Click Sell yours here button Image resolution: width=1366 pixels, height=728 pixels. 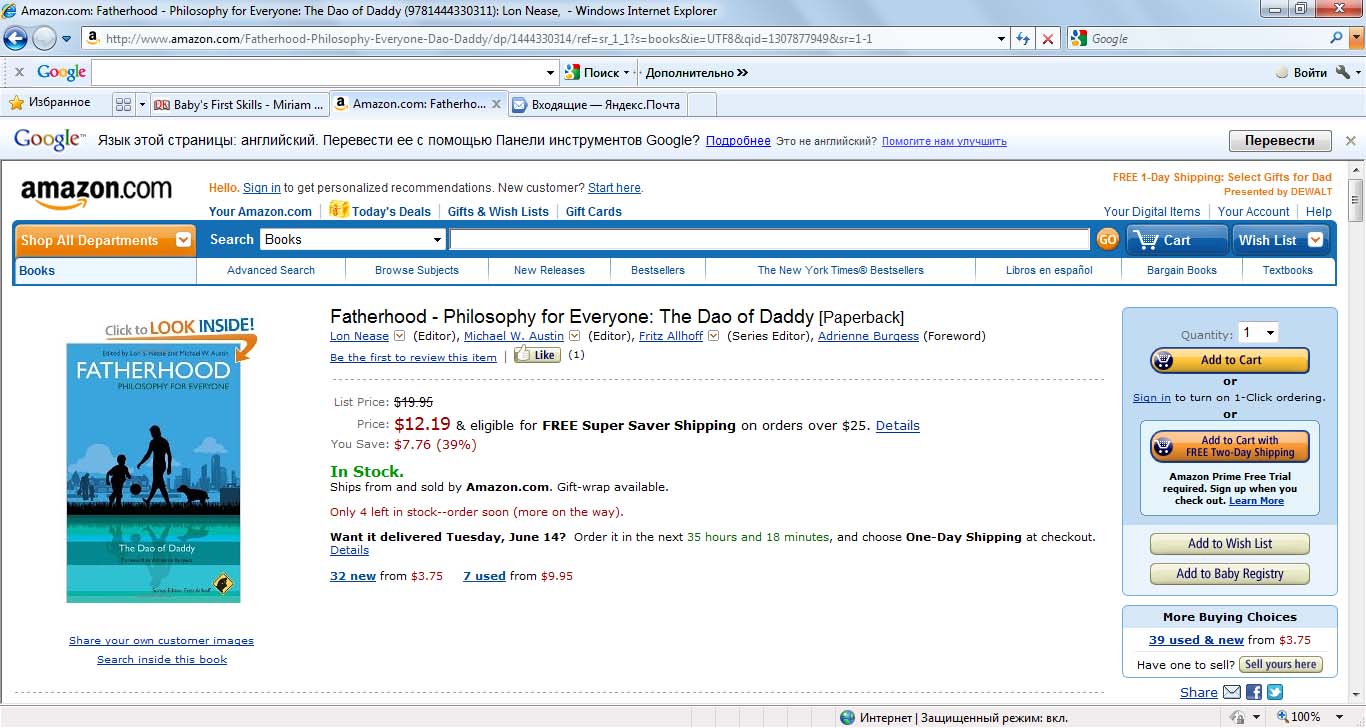pyautogui.click(x=1281, y=664)
